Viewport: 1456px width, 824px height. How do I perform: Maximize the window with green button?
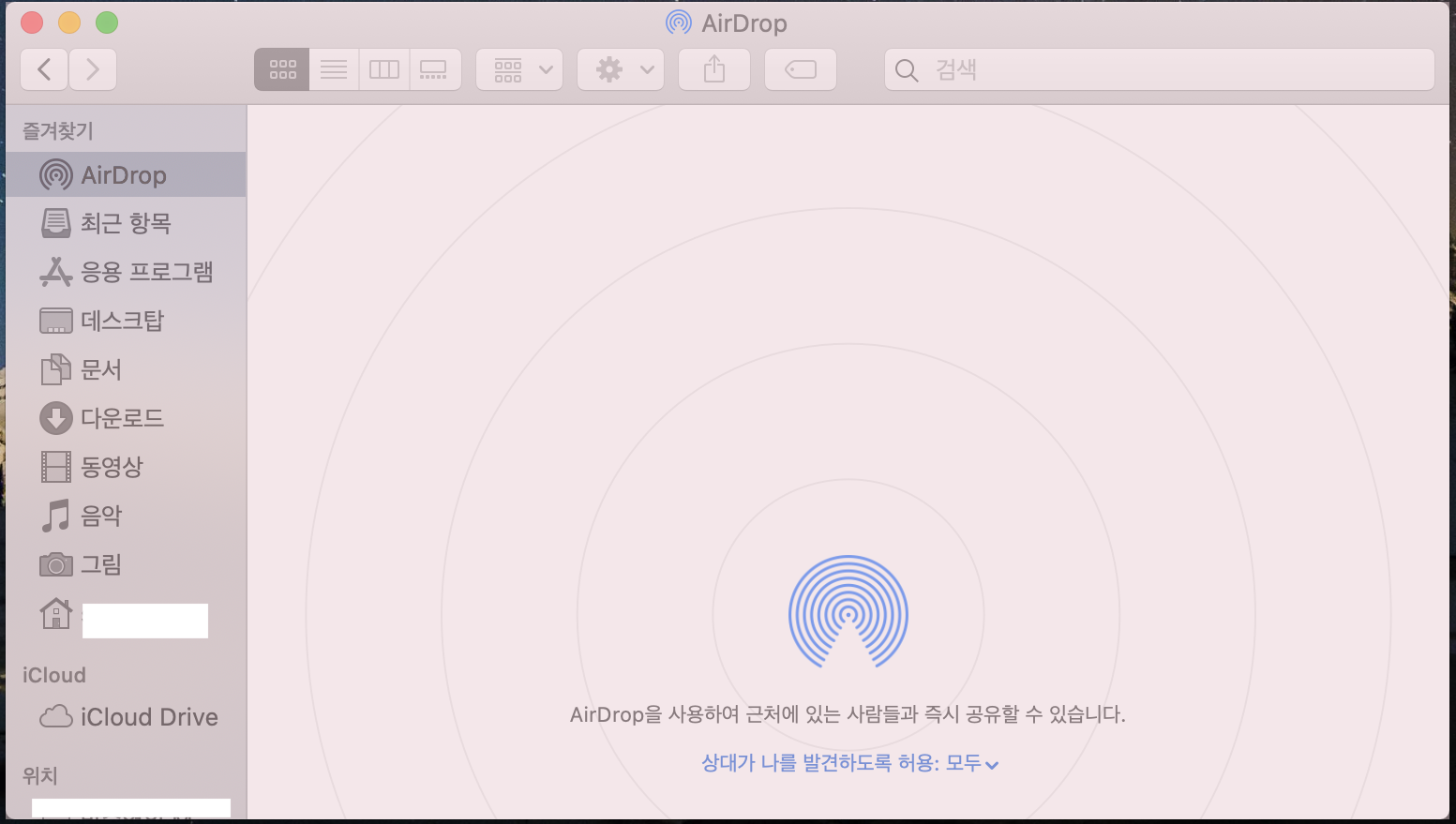[x=107, y=22]
